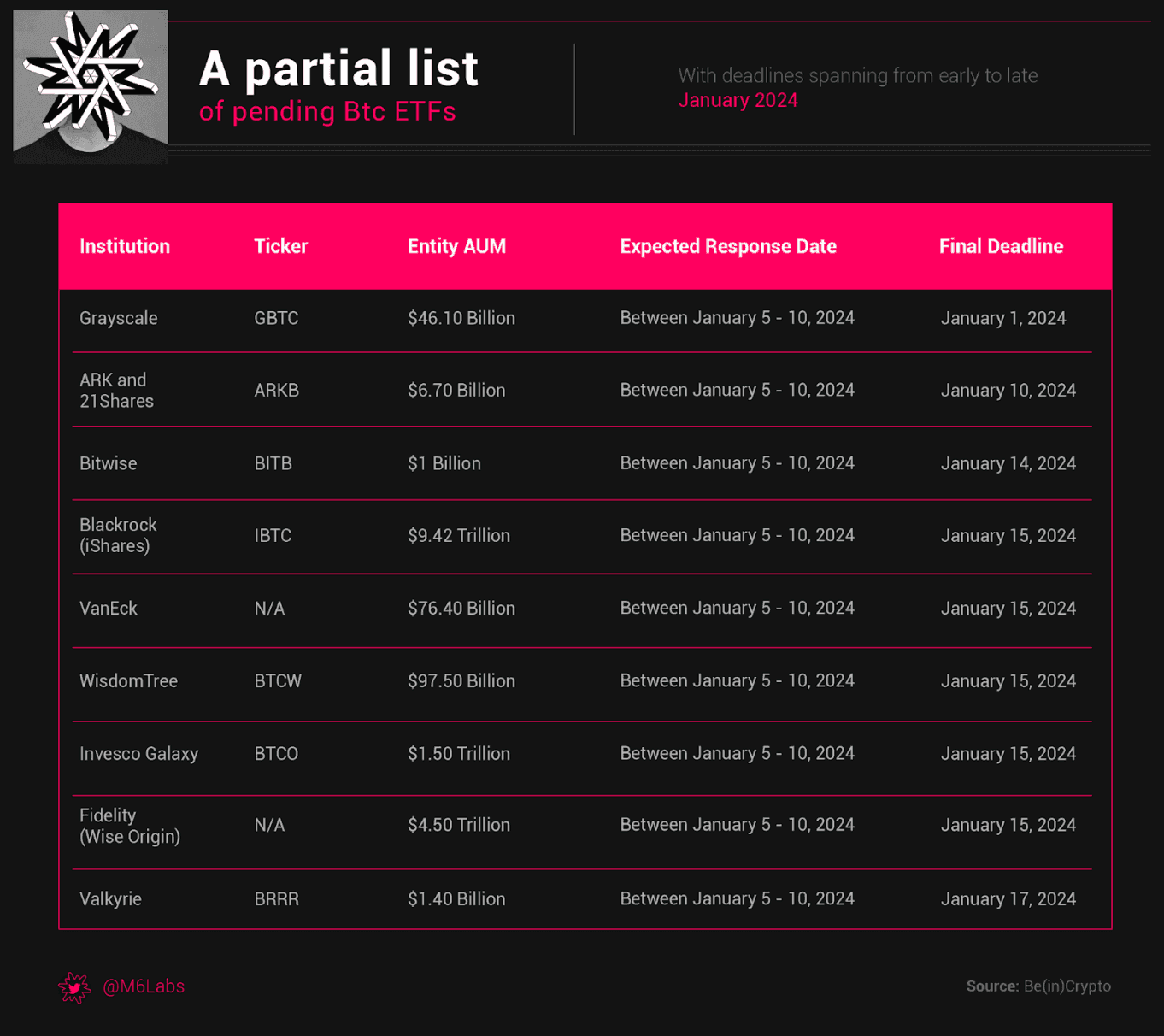
Task: Select the Fidelity (Wise Origin) entry
Action: (x=130, y=826)
